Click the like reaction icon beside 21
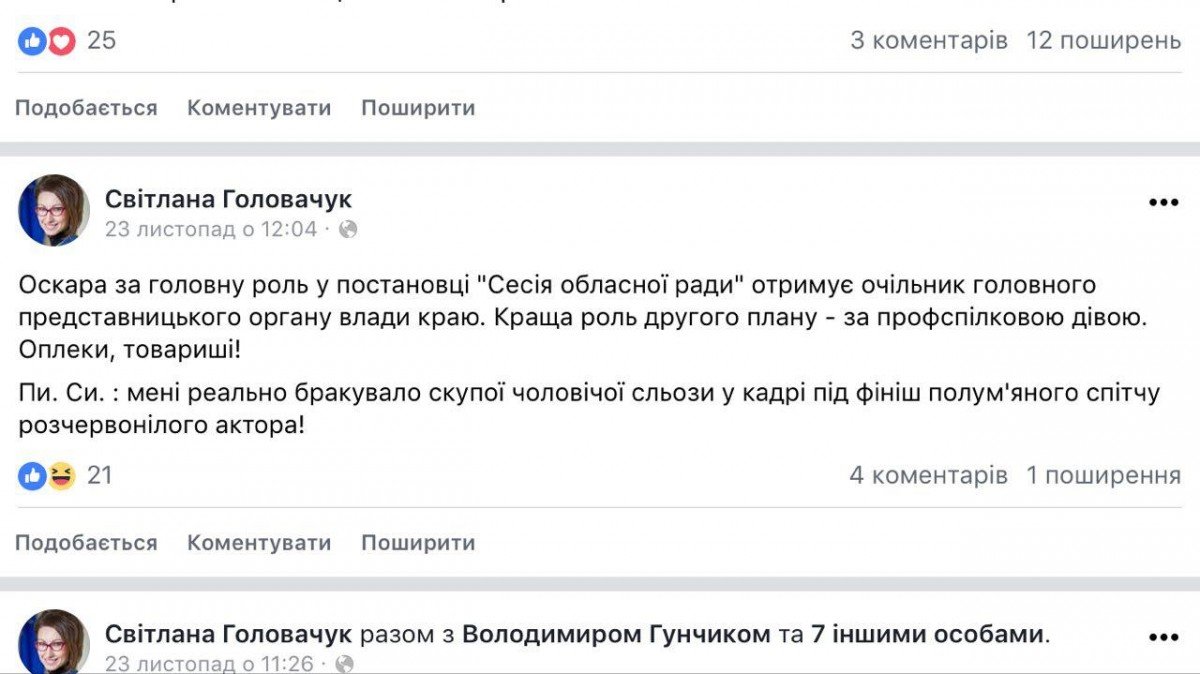Viewport: 1200px width, 674px height. (x=32, y=476)
